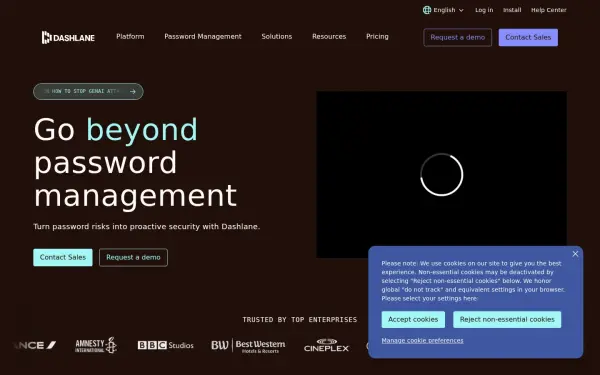Open Manage cookie preferences
The height and width of the screenshot is (375, 600).
(422, 341)
